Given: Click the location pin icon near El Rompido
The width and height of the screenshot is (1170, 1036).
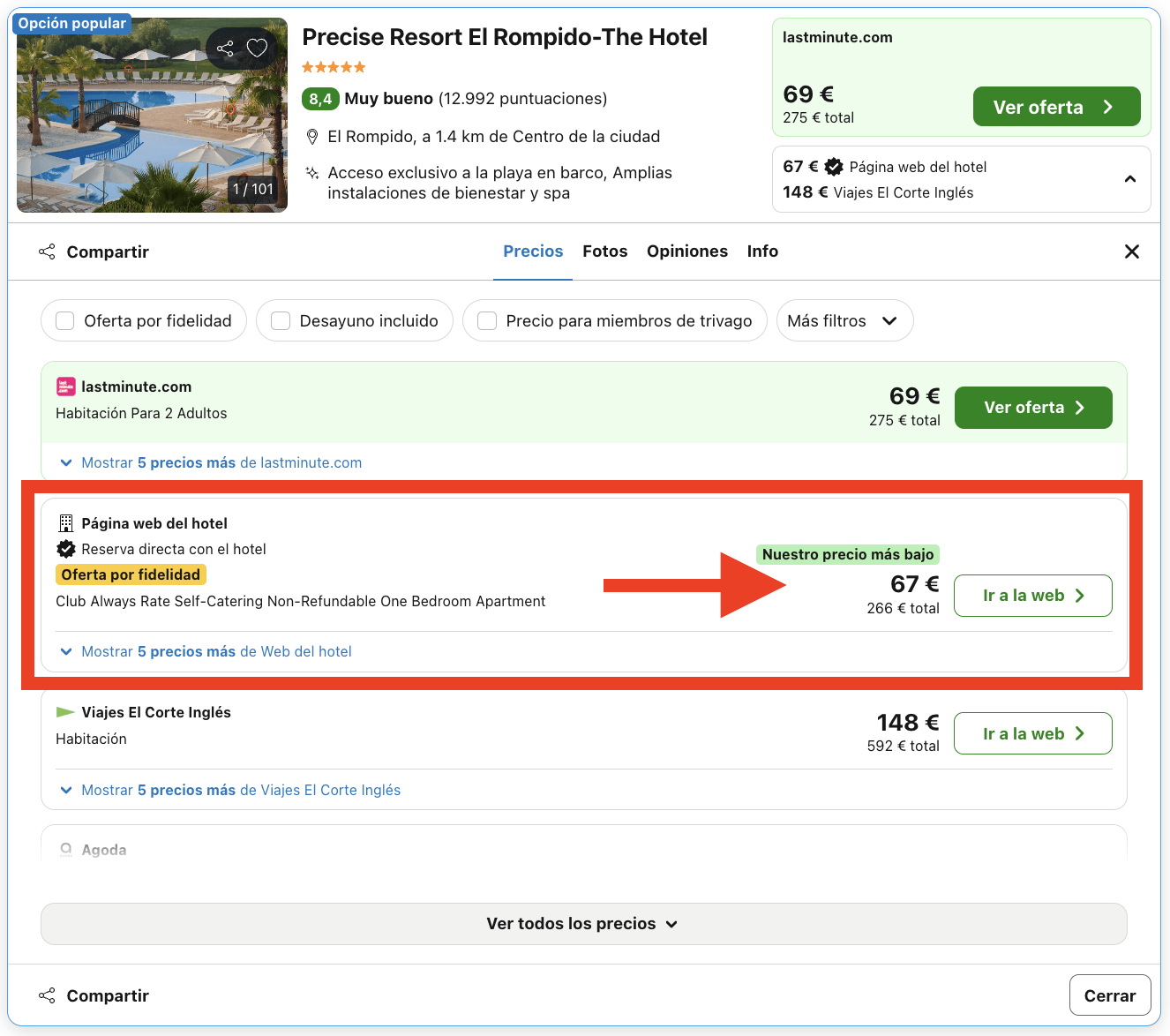Looking at the screenshot, I should (312, 136).
